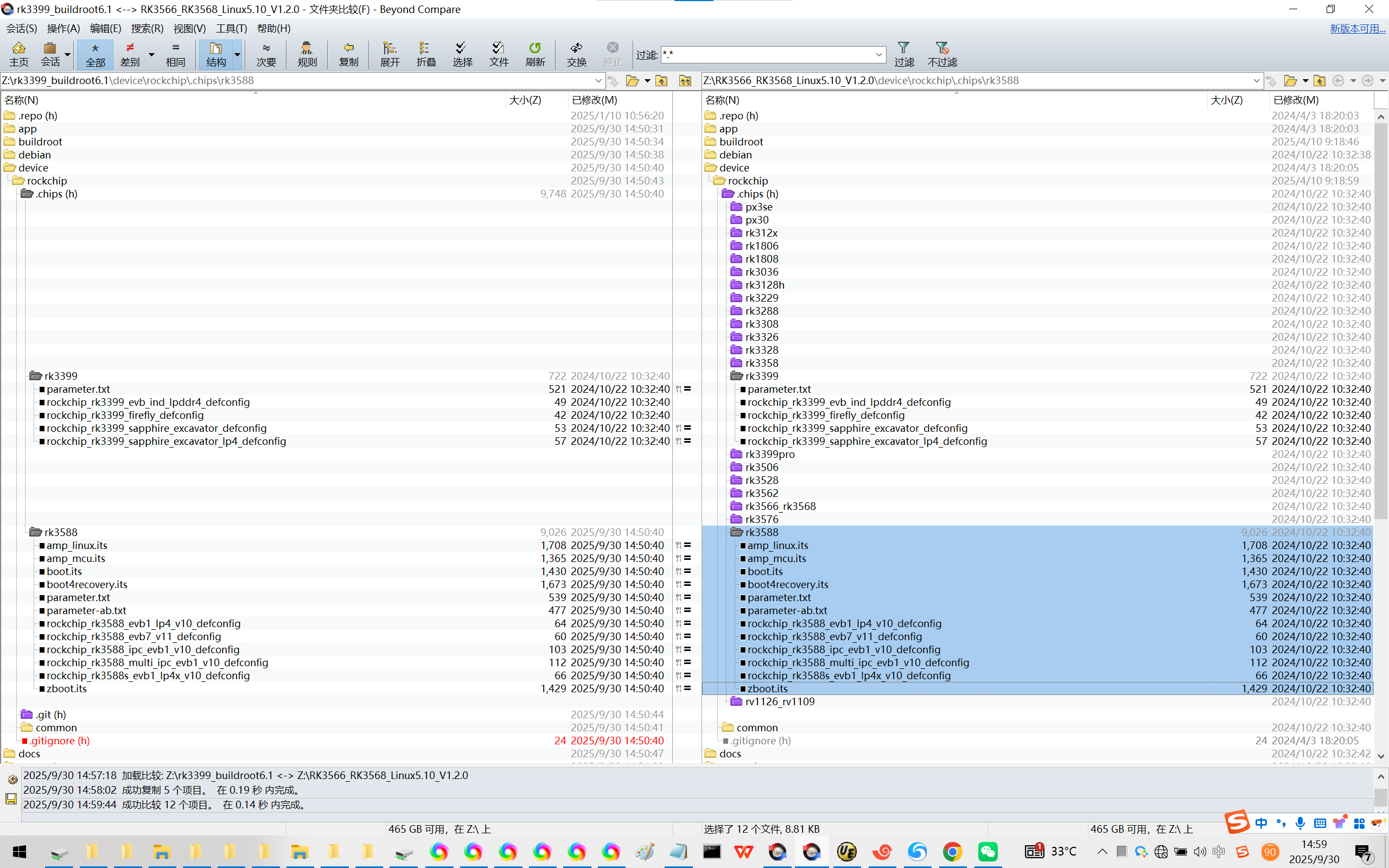Click the Copy (复制) toolbar icon

pos(348,54)
